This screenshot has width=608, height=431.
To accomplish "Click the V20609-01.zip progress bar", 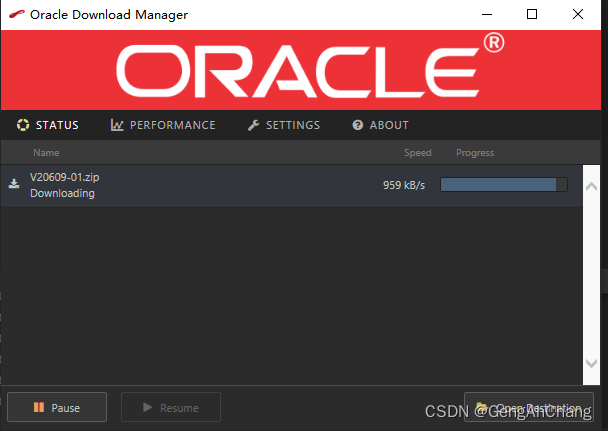I will tap(504, 184).
